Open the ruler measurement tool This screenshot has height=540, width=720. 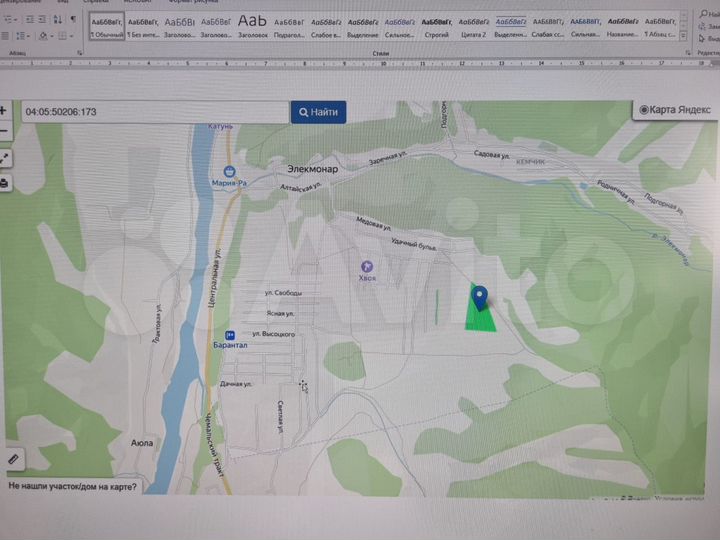coord(13,459)
